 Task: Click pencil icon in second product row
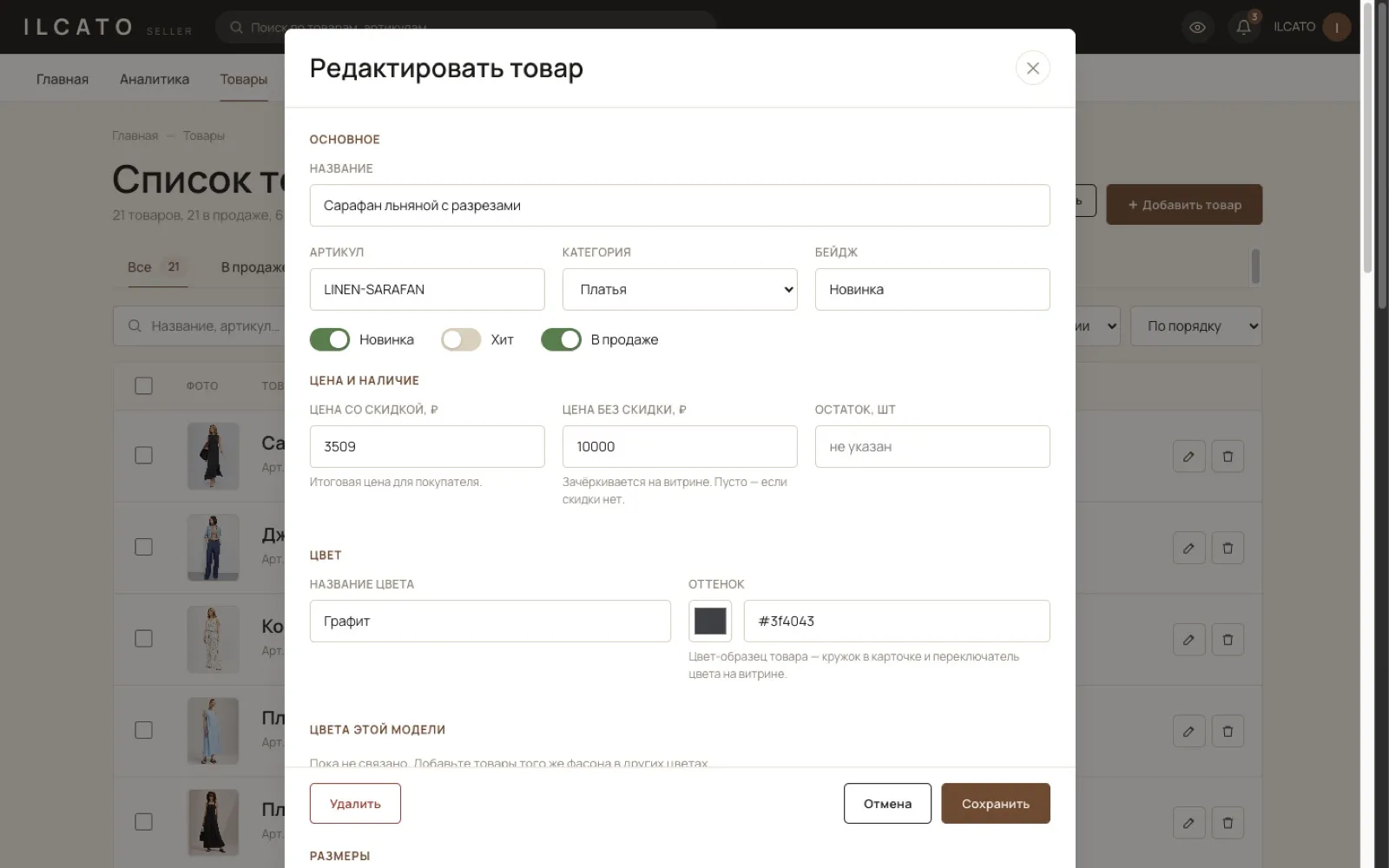[x=1188, y=548]
